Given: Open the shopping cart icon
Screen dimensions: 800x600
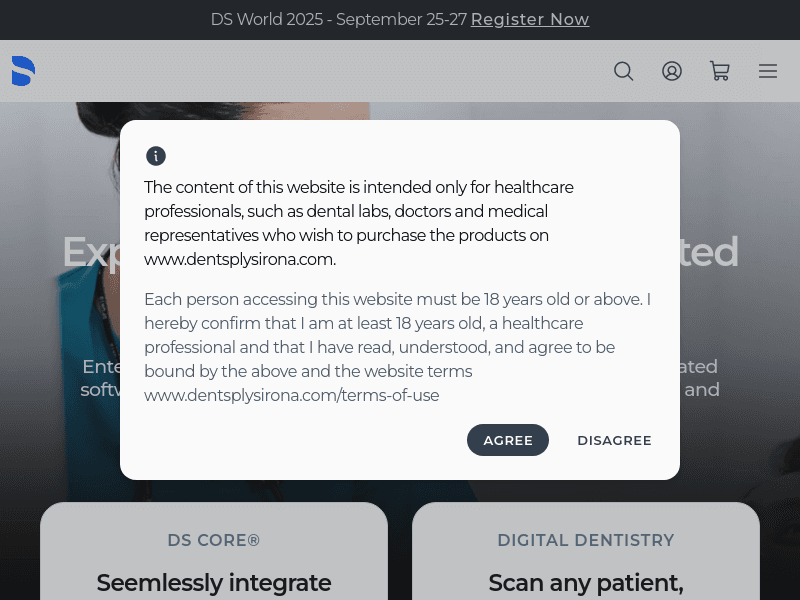Looking at the screenshot, I should click(x=720, y=71).
